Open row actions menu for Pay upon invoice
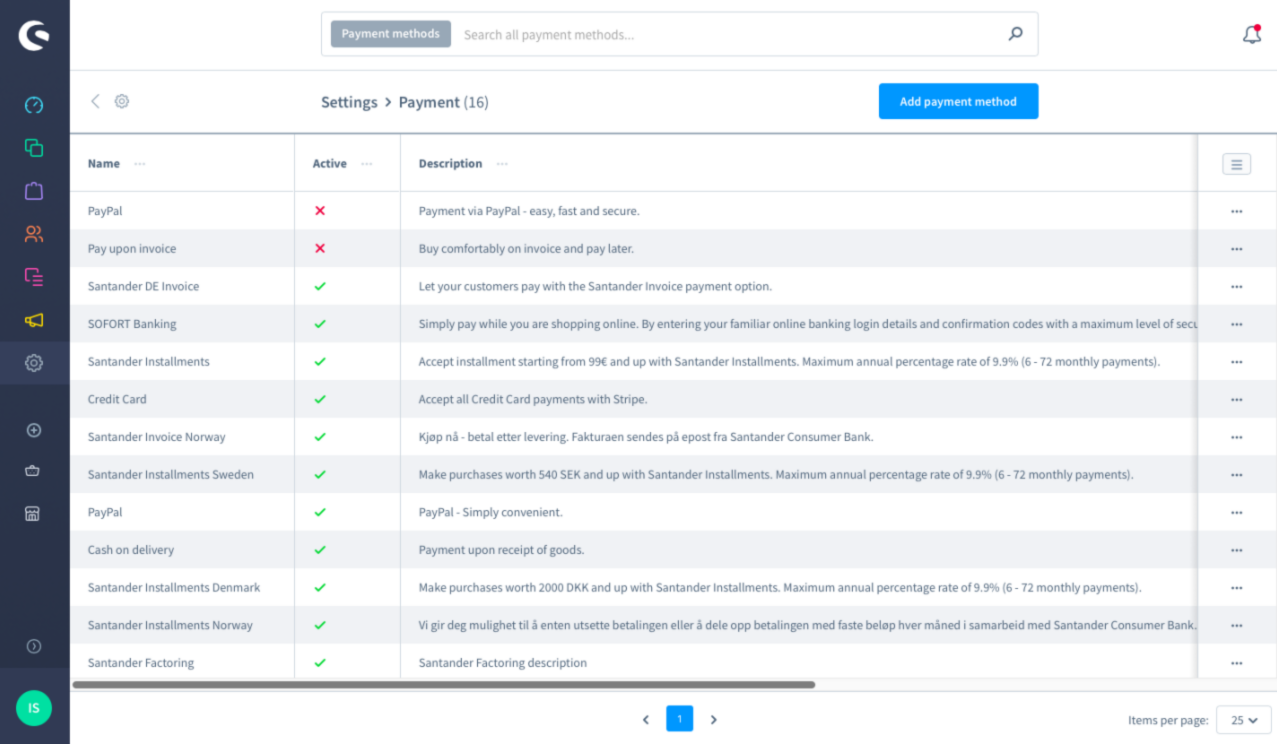This screenshot has width=1277, height=744. point(1237,249)
